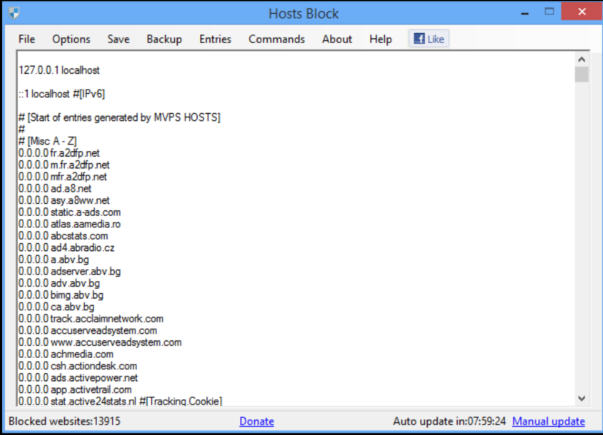The height and width of the screenshot is (435, 603).
Task: Click the csh.actiondesk.com entry
Action: (x=78, y=366)
